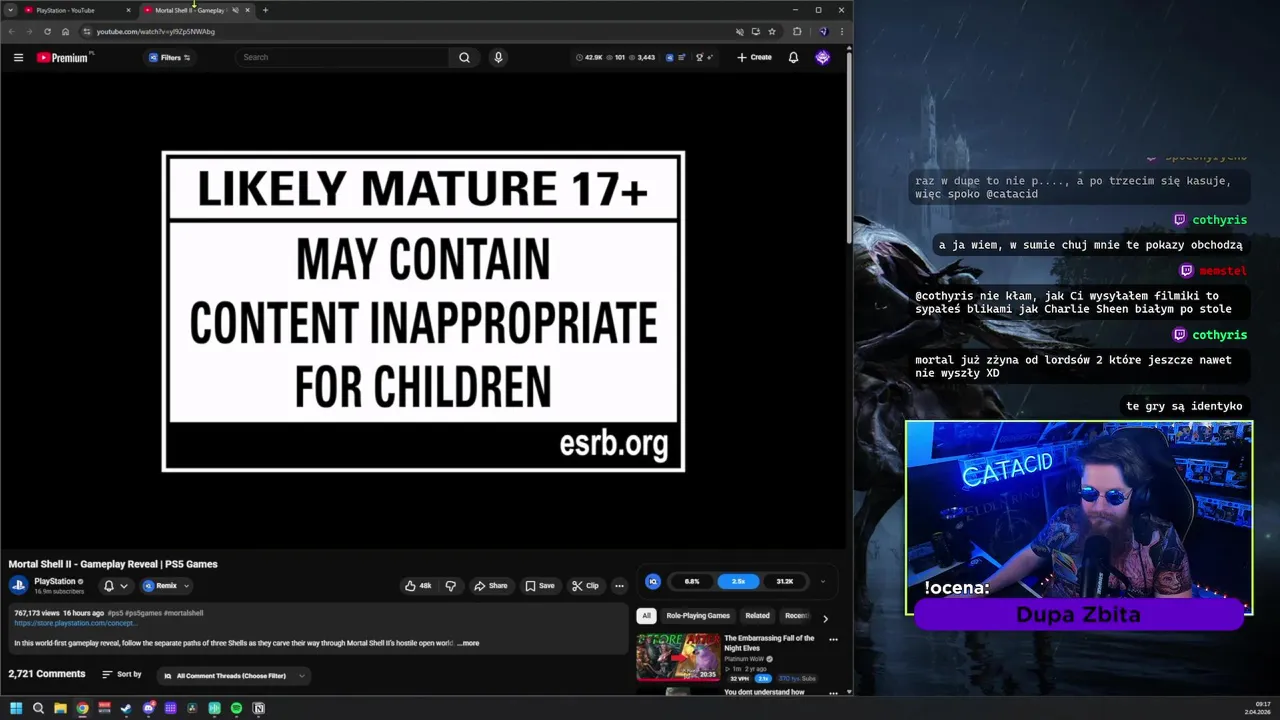Start voice search with the microphone icon
This screenshot has height=720, width=1280.
click(498, 57)
